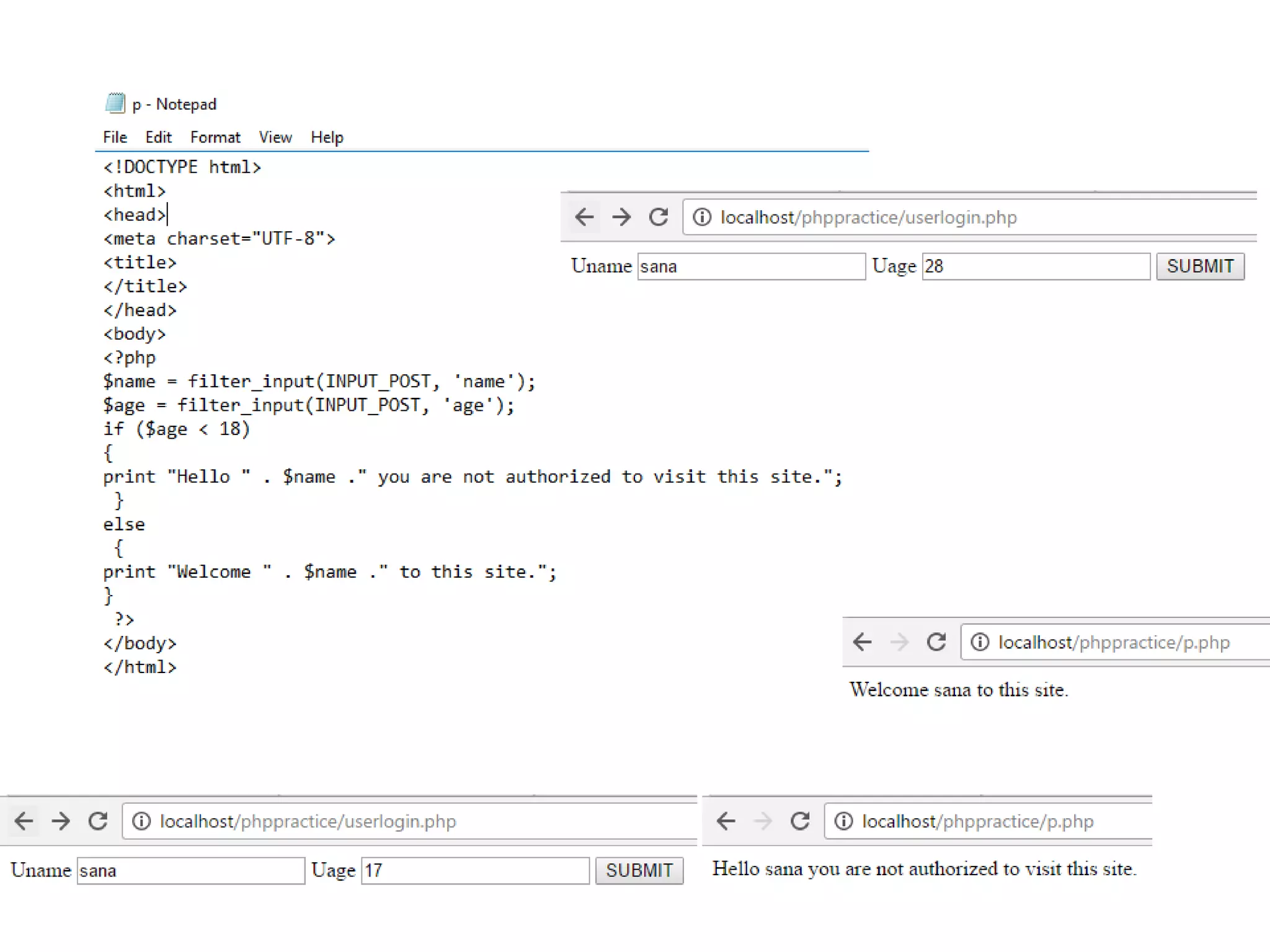Click site info icon on Welcome sana page
The height and width of the screenshot is (952, 1270).
point(979,641)
